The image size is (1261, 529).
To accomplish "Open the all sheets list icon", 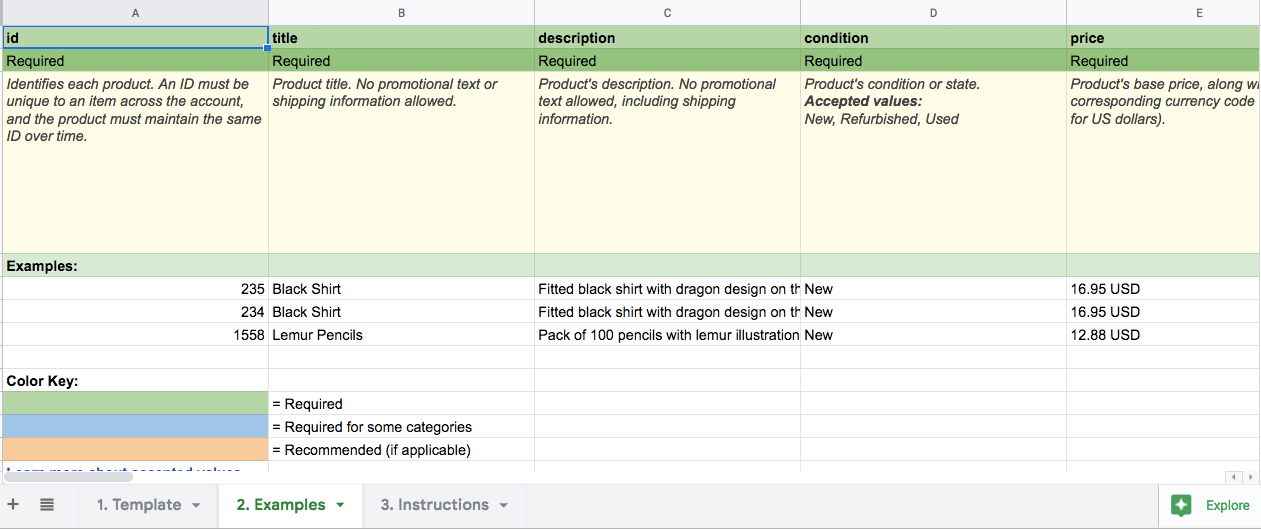I will [x=47, y=505].
